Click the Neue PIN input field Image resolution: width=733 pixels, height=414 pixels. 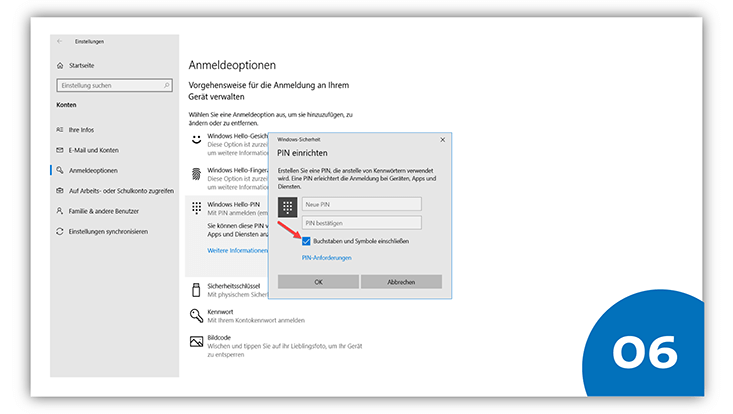coord(362,203)
